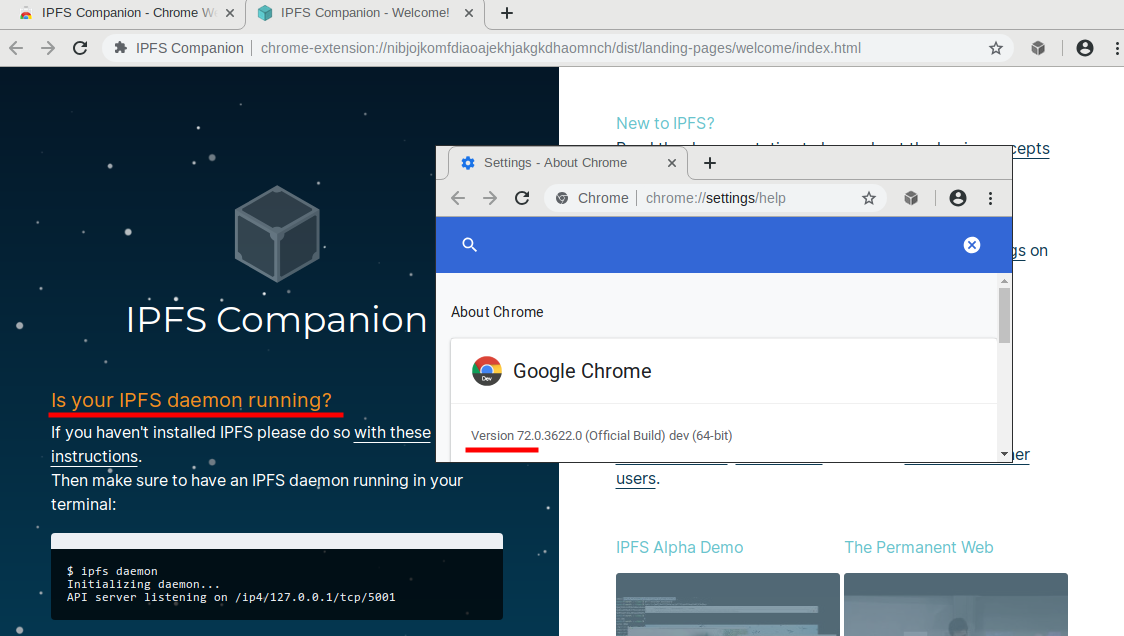Open a new tab in main browser window

tap(506, 13)
